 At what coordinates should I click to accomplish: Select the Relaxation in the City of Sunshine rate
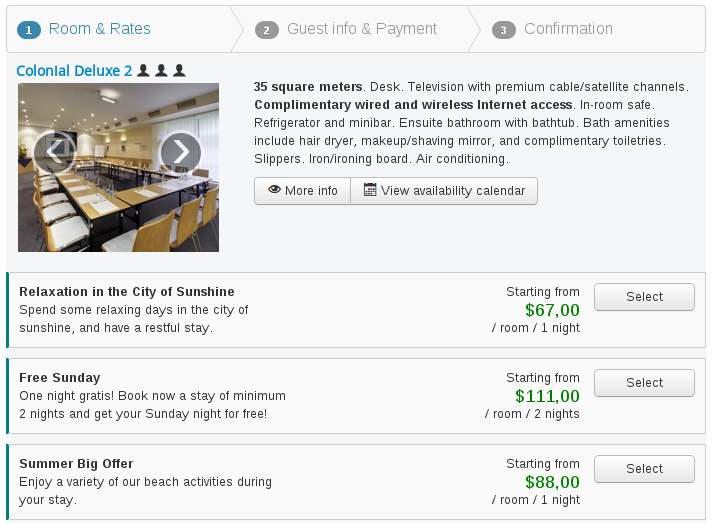point(644,297)
